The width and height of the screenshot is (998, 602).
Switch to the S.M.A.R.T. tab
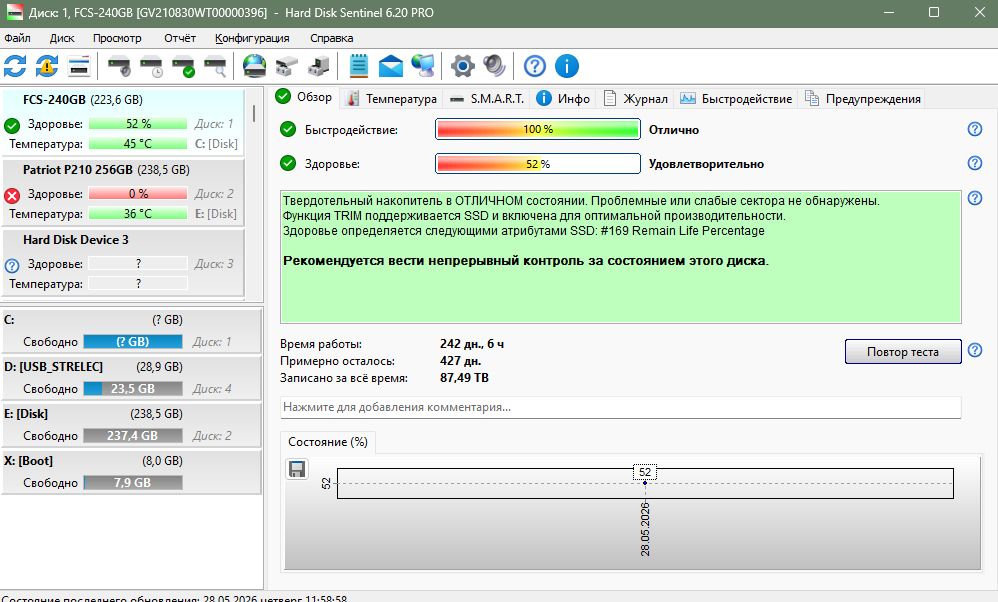pos(487,99)
